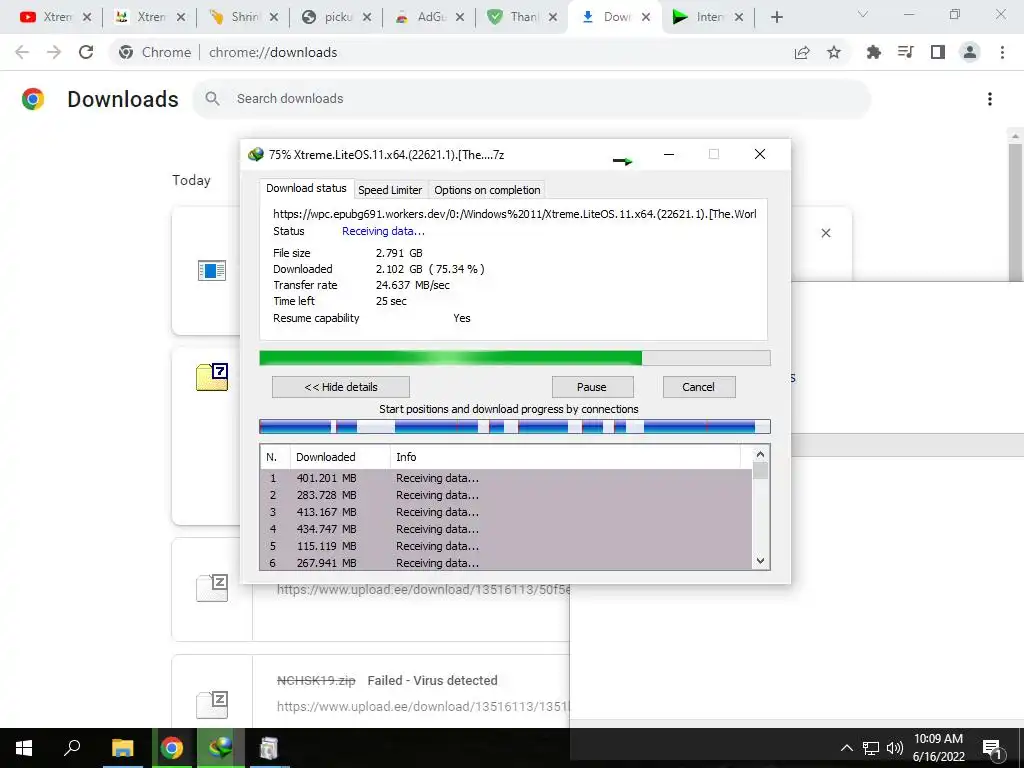Select connection 2 with 283.728 MB

click(x=506, y=495)
